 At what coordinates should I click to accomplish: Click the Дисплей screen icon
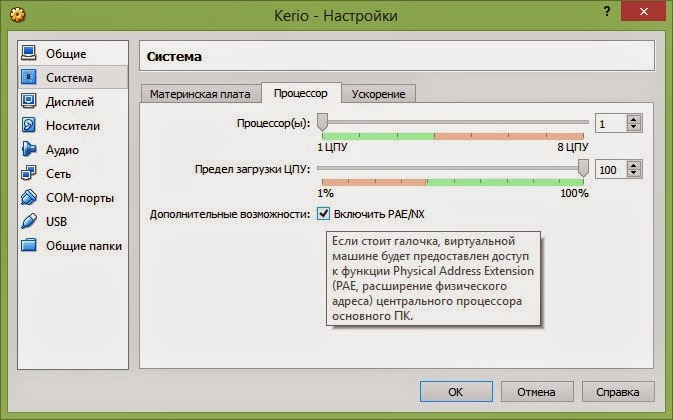(x=29, y=101)
